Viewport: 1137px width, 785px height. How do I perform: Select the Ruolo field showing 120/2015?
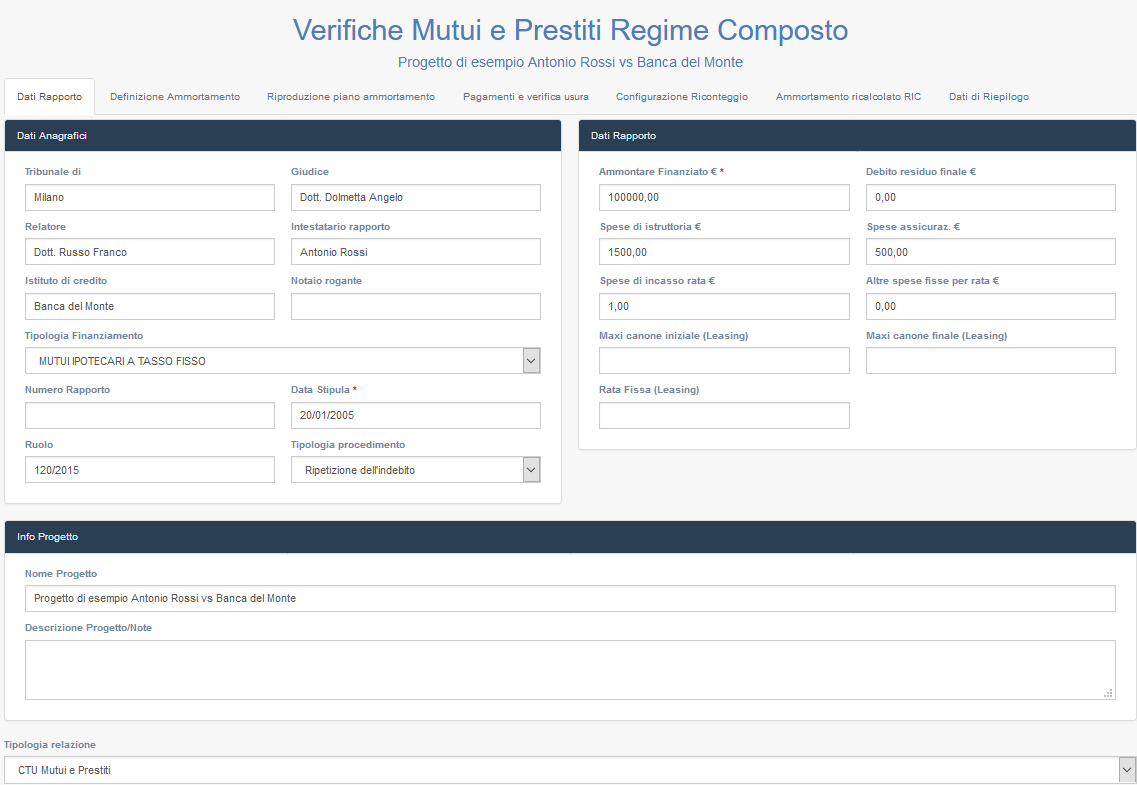(x=150, y=470)
